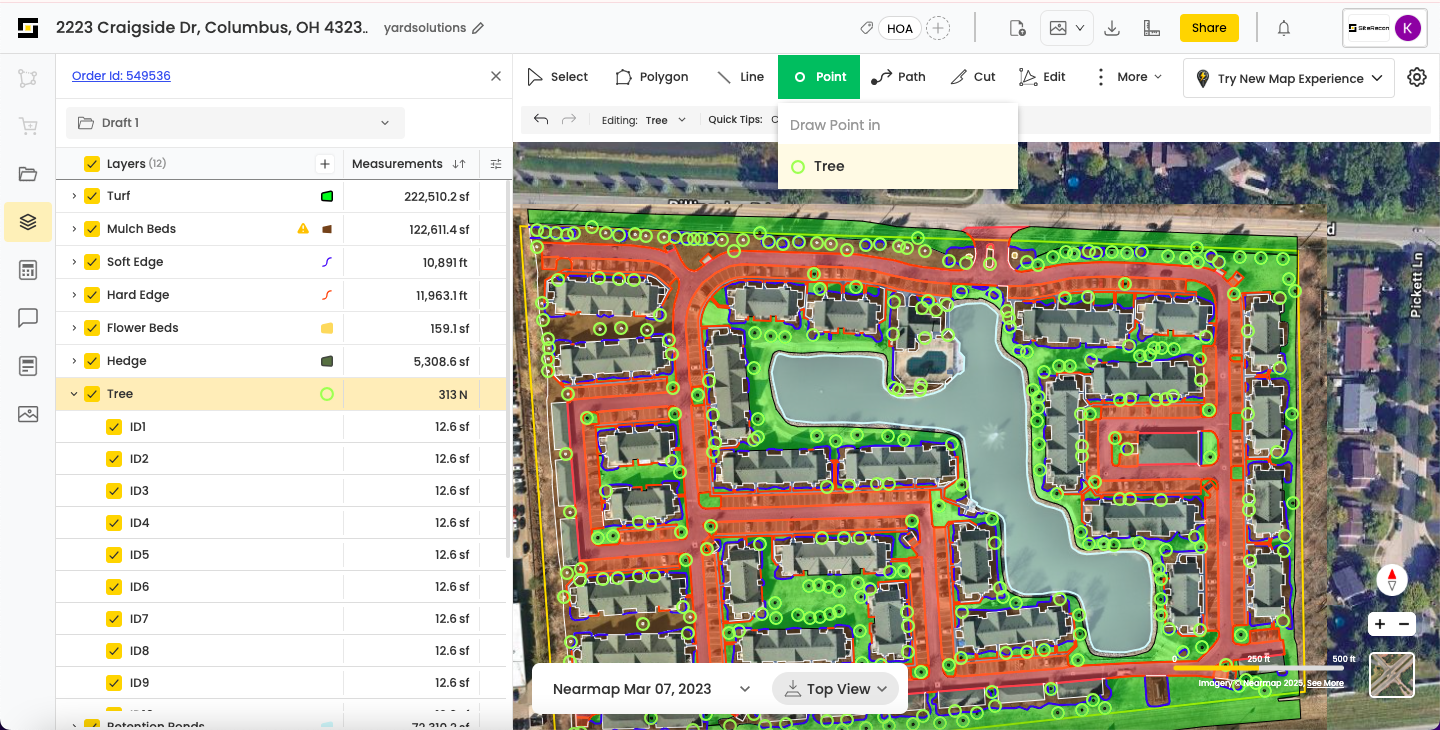Open the measurement ruler icon in header

coord(1151,28)
